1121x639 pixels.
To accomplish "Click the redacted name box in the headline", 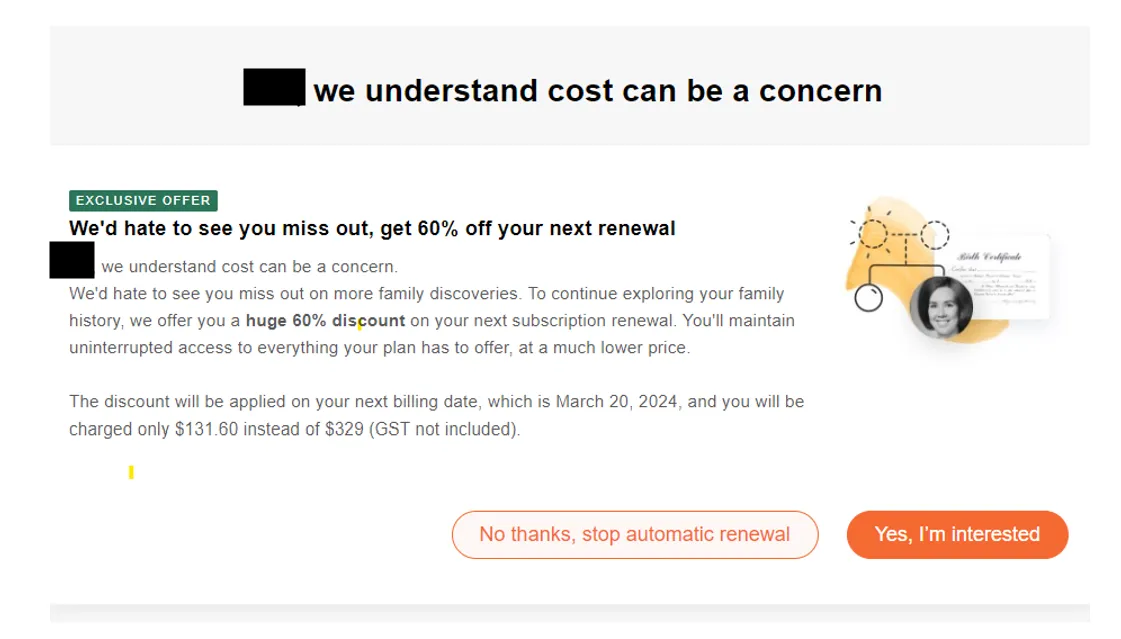I will coord(274,87).
